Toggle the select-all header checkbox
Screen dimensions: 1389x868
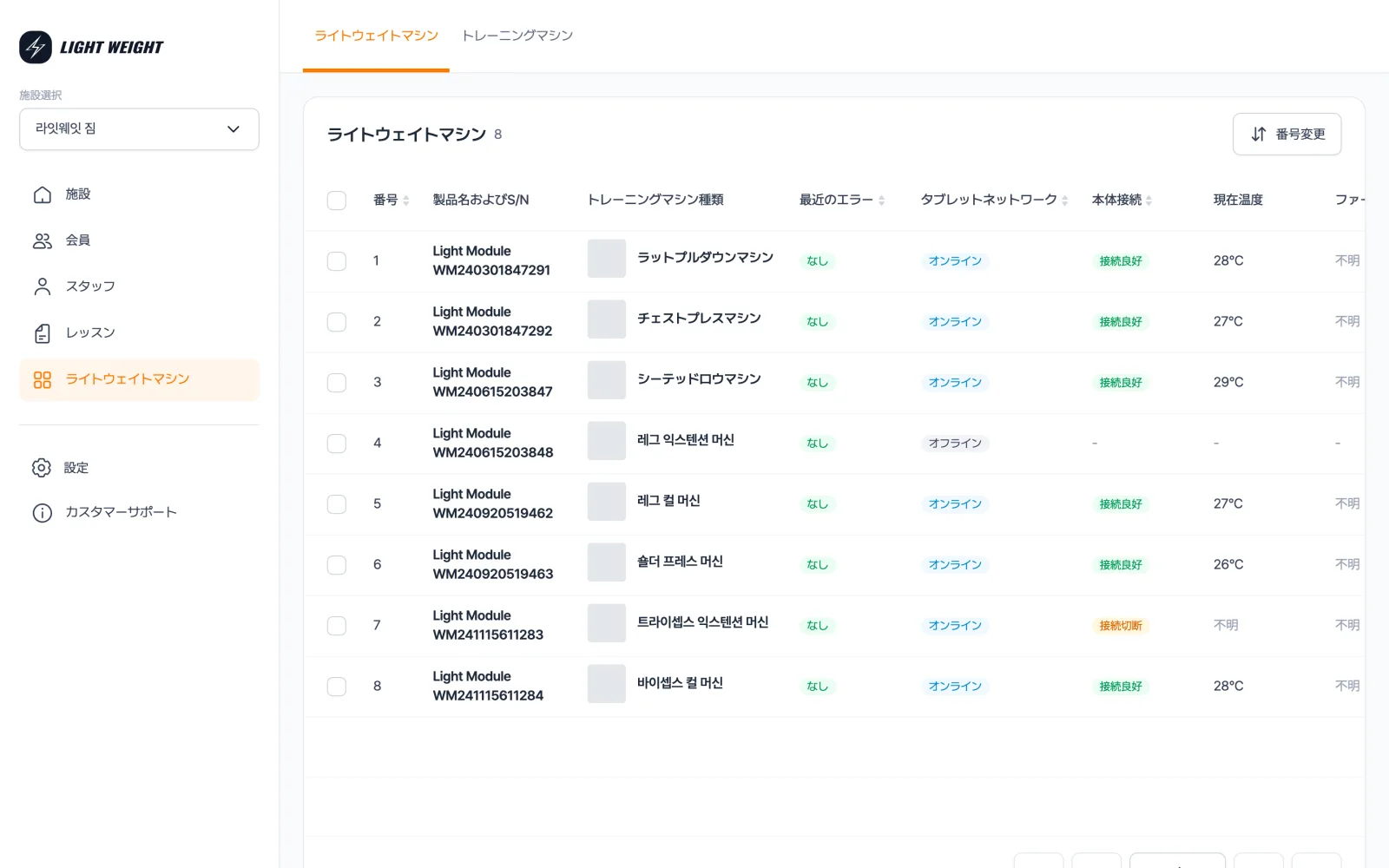pyautogui.click(x=337, y=201)
